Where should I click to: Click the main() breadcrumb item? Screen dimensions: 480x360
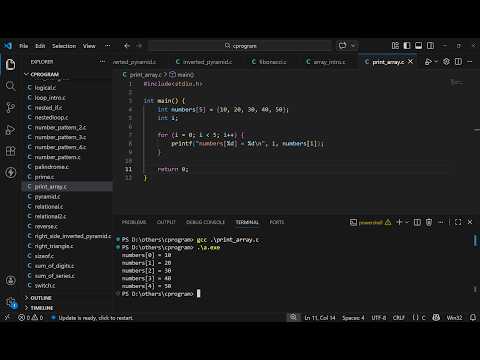click(x=182, y=75)
